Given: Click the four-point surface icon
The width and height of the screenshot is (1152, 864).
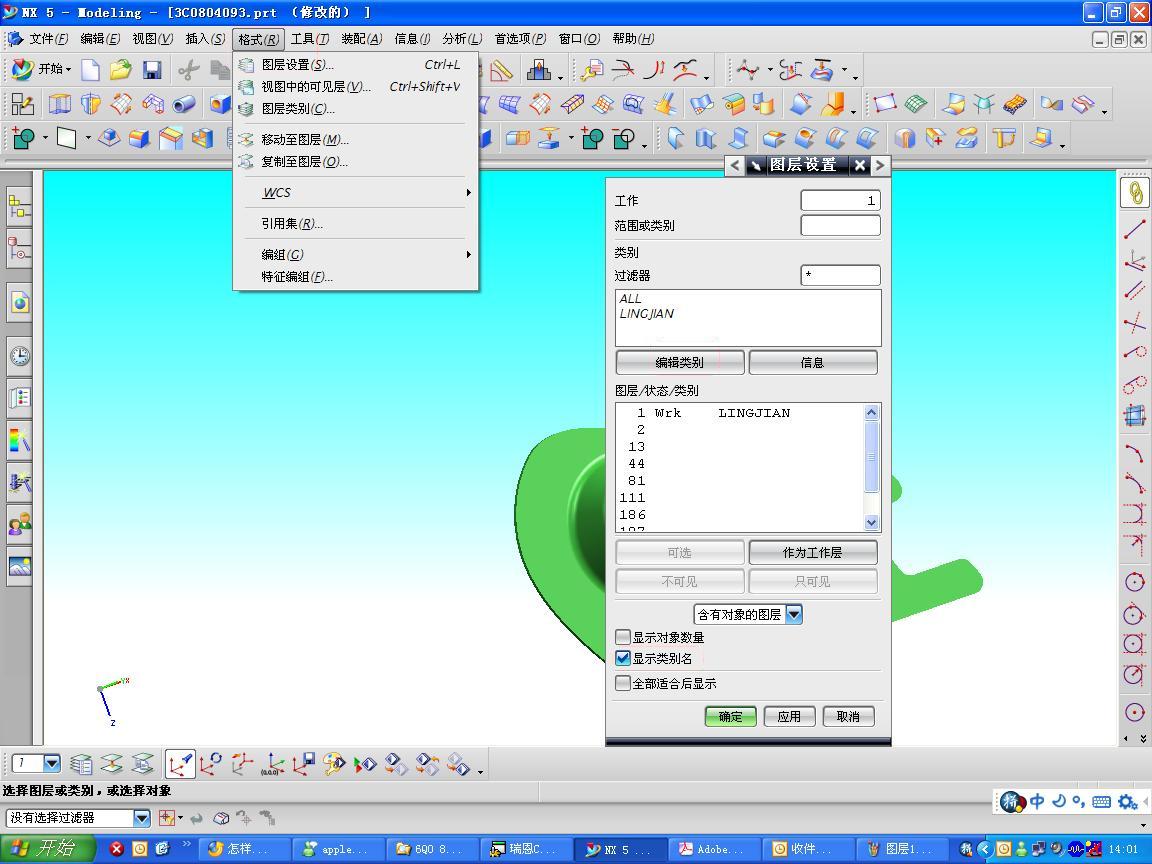Looking at the screenshot, I should tap(885, 104).
